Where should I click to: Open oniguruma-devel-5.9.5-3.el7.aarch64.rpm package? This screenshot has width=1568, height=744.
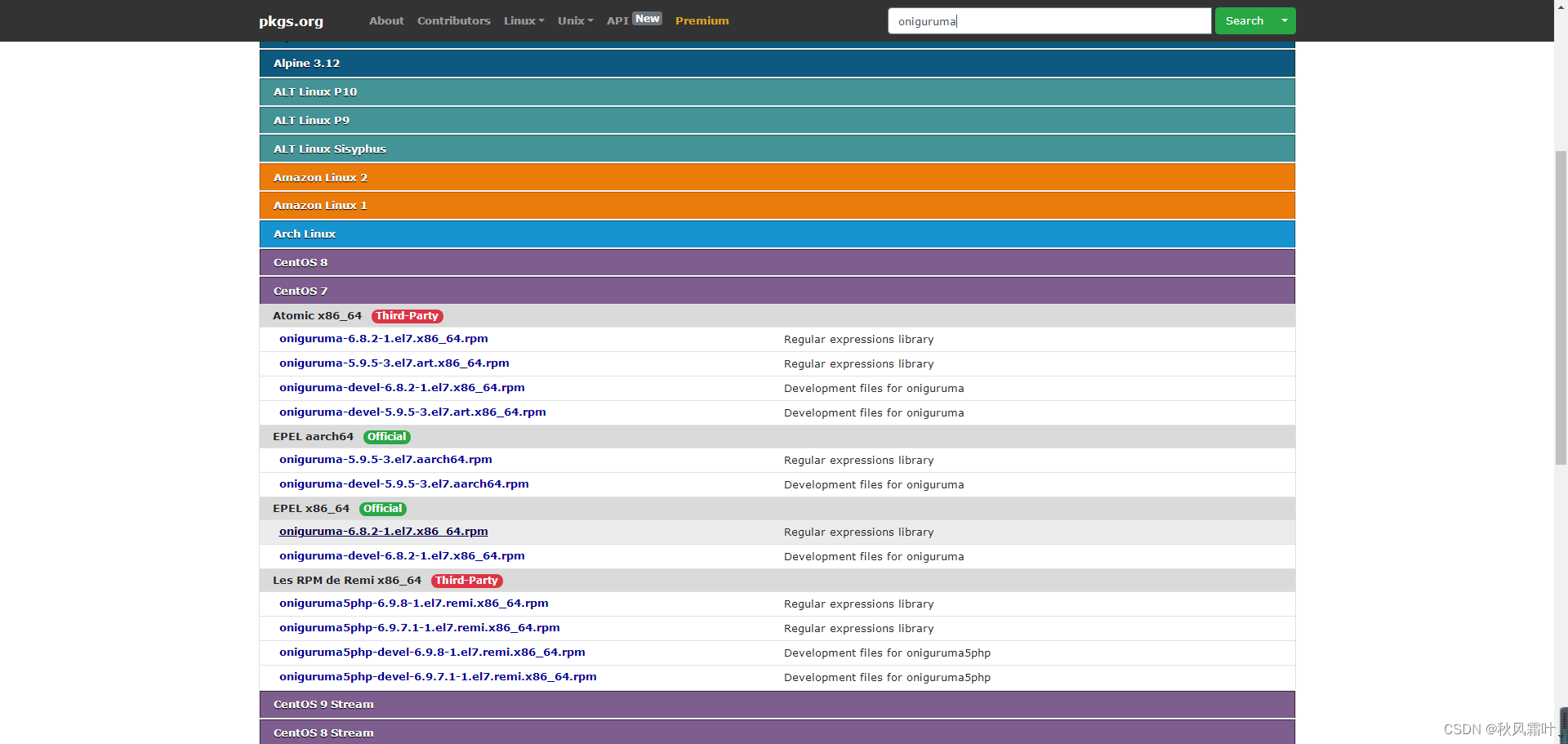coord(404,484)
